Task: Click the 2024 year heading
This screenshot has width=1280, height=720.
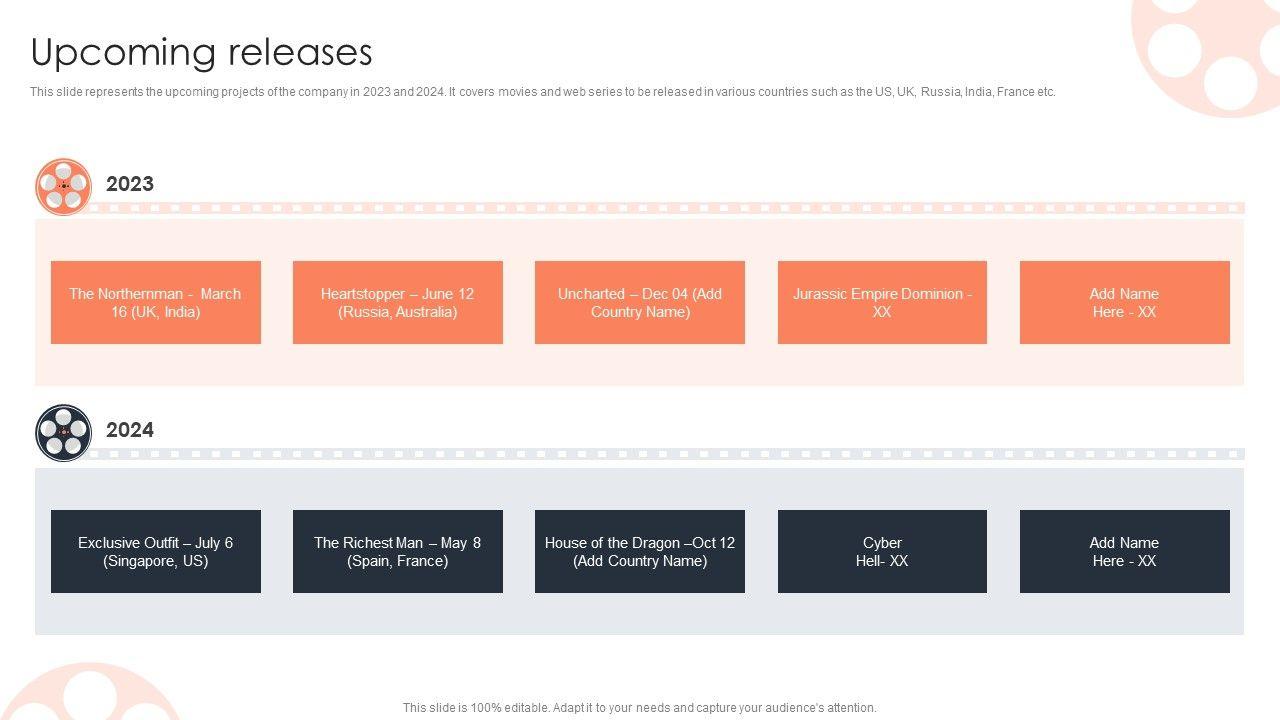Action: pyautogui.click(x=130, y=430)
